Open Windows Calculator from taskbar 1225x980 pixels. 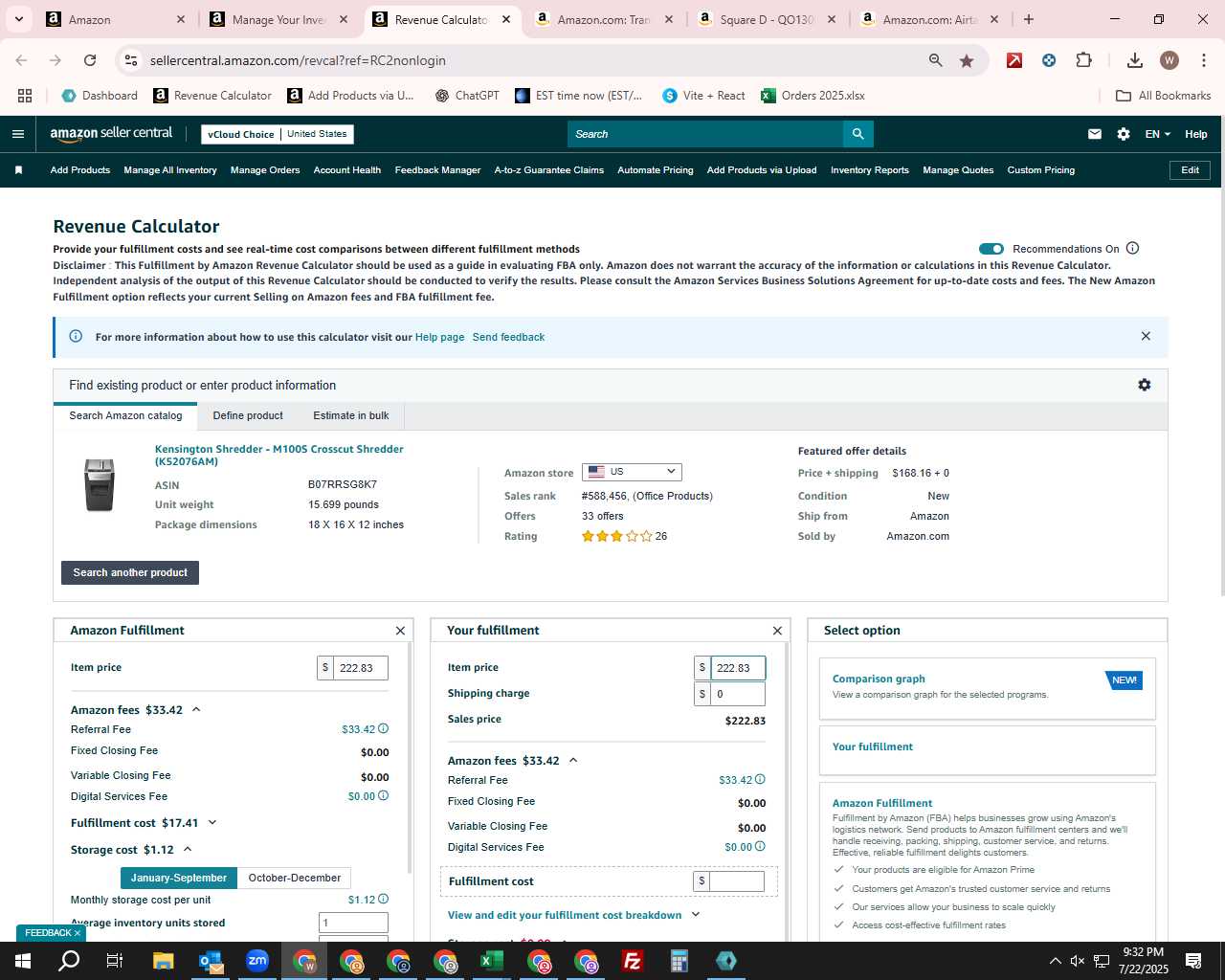(x=679, y=961)
